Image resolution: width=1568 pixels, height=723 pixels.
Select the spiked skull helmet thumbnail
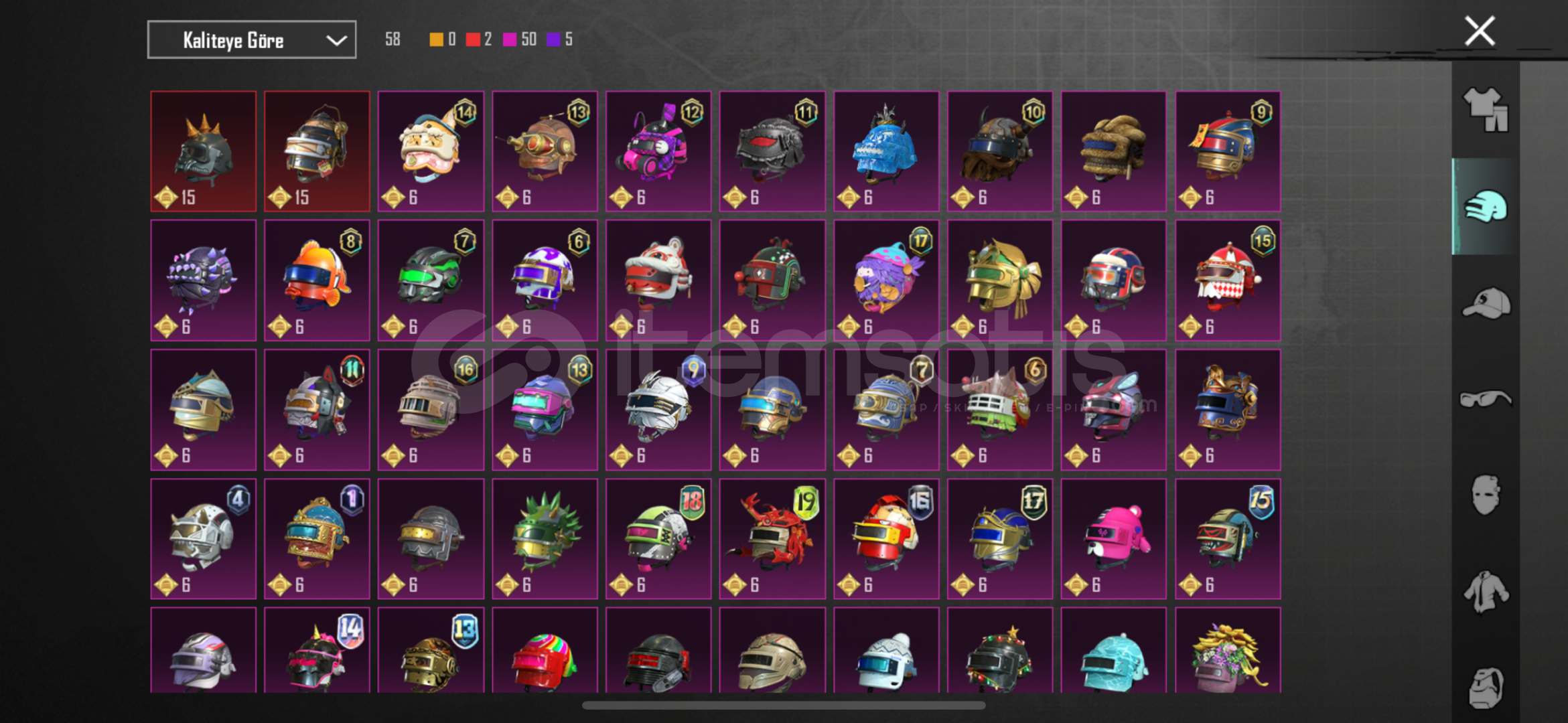click(204, 151)
